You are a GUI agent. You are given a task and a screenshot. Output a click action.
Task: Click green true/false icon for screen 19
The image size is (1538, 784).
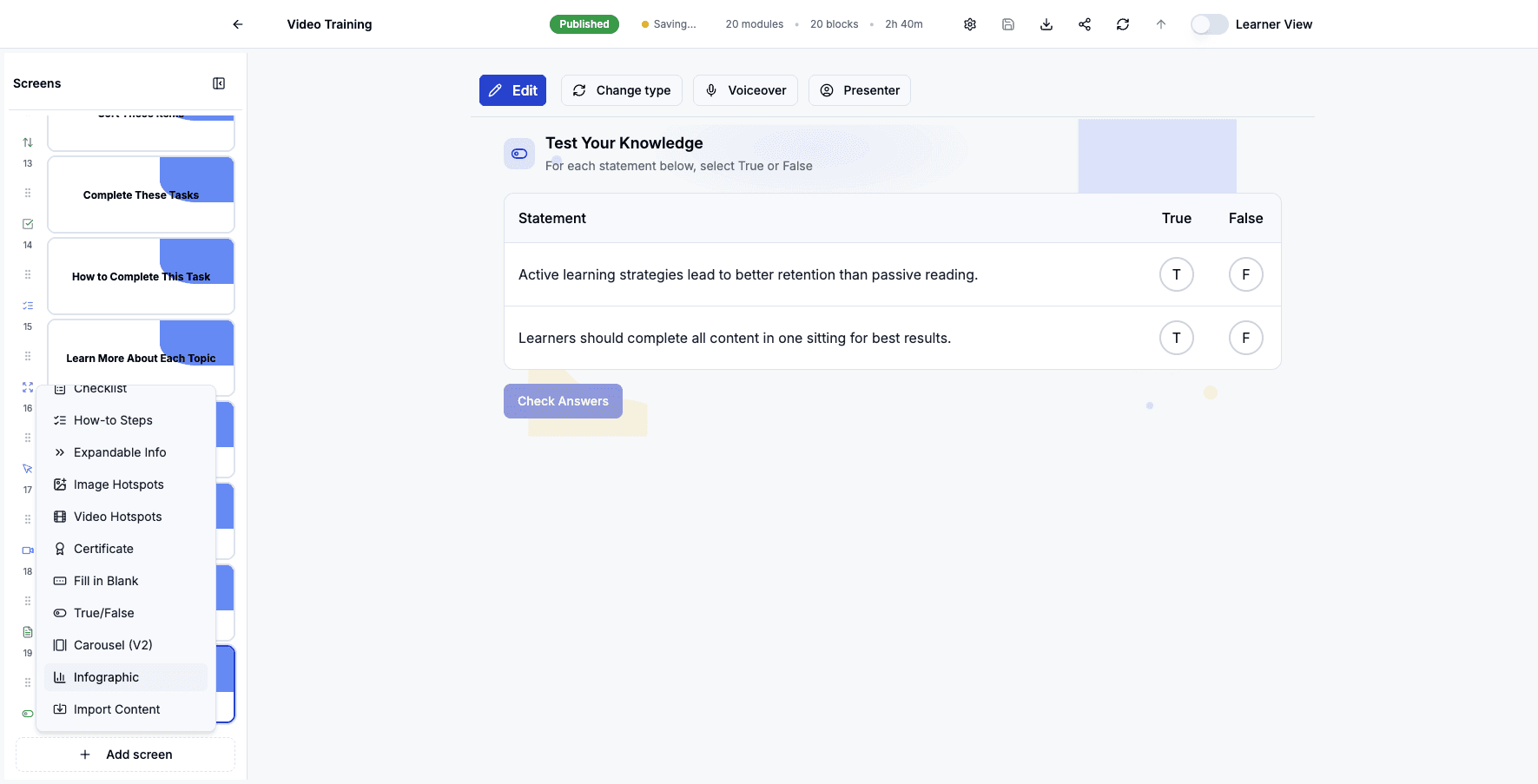28,714
